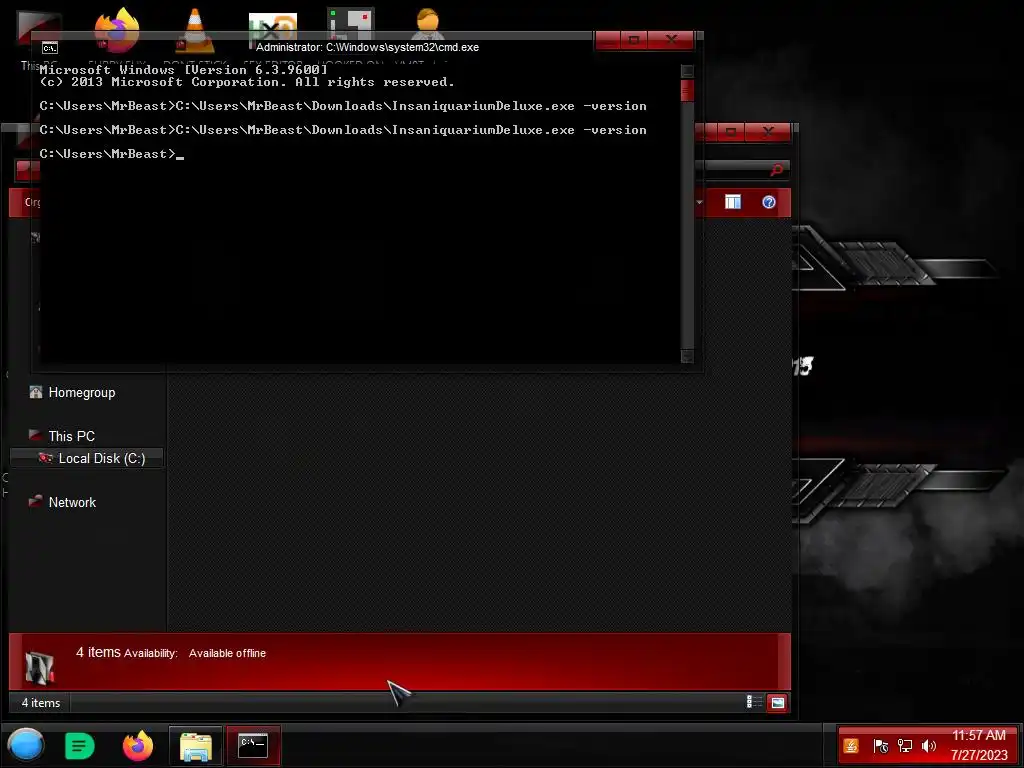Image resolution: width=1024 pixels, height=768 pixels.
Task: Open Explorer help with the question mark icon
Action: coord(769,202)
